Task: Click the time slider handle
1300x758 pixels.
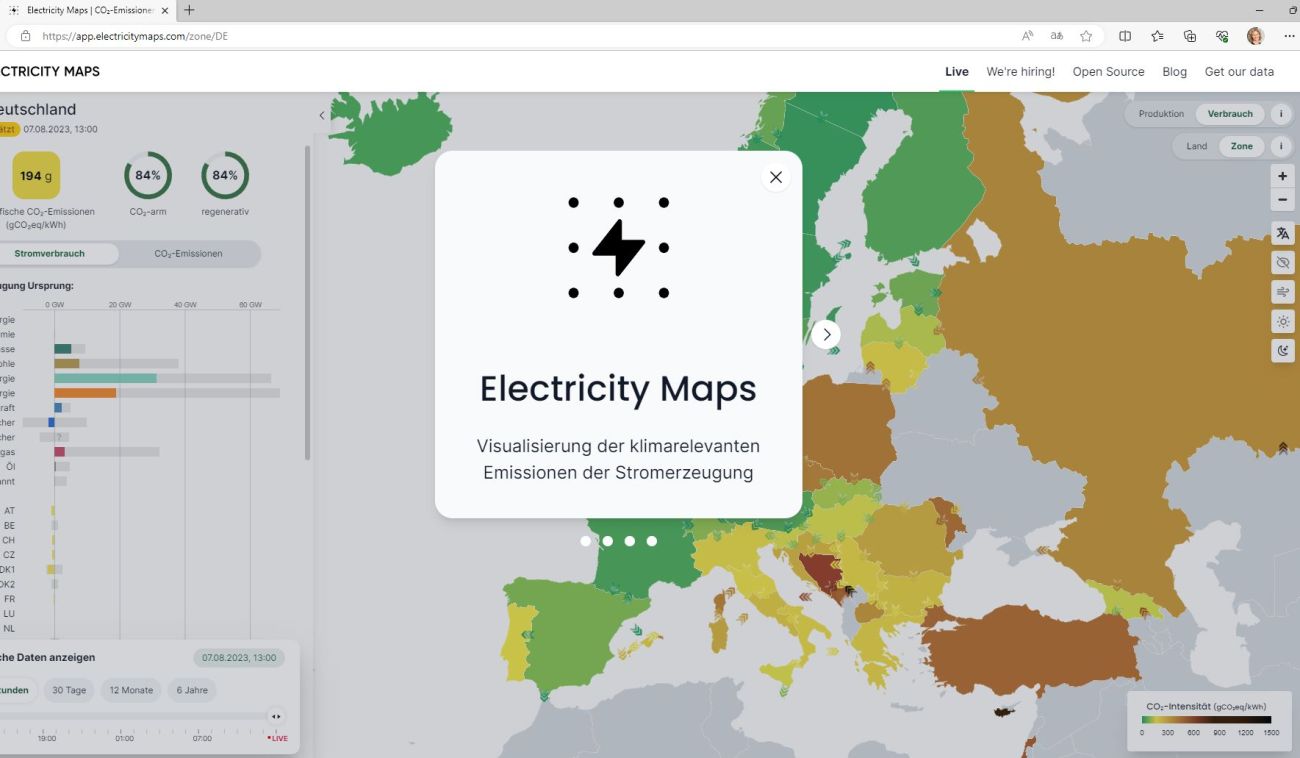Action: click(x=276, y=716)
